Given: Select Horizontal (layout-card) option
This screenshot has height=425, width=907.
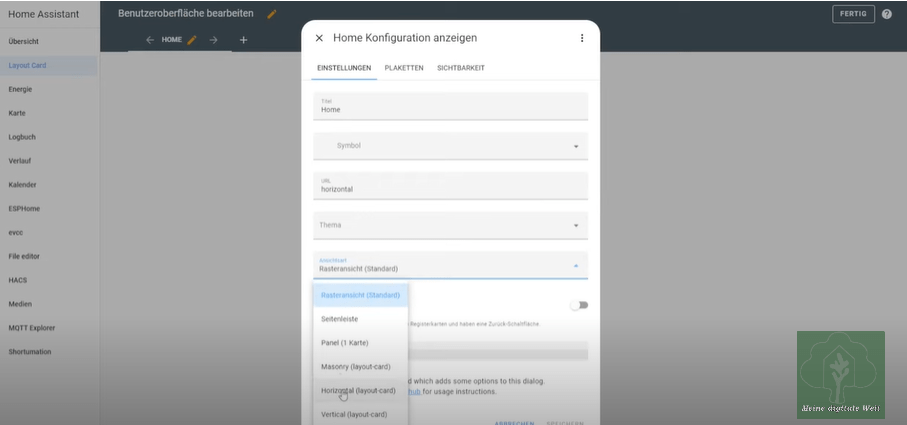Looking at the screenshot, I should pos(358,391).
